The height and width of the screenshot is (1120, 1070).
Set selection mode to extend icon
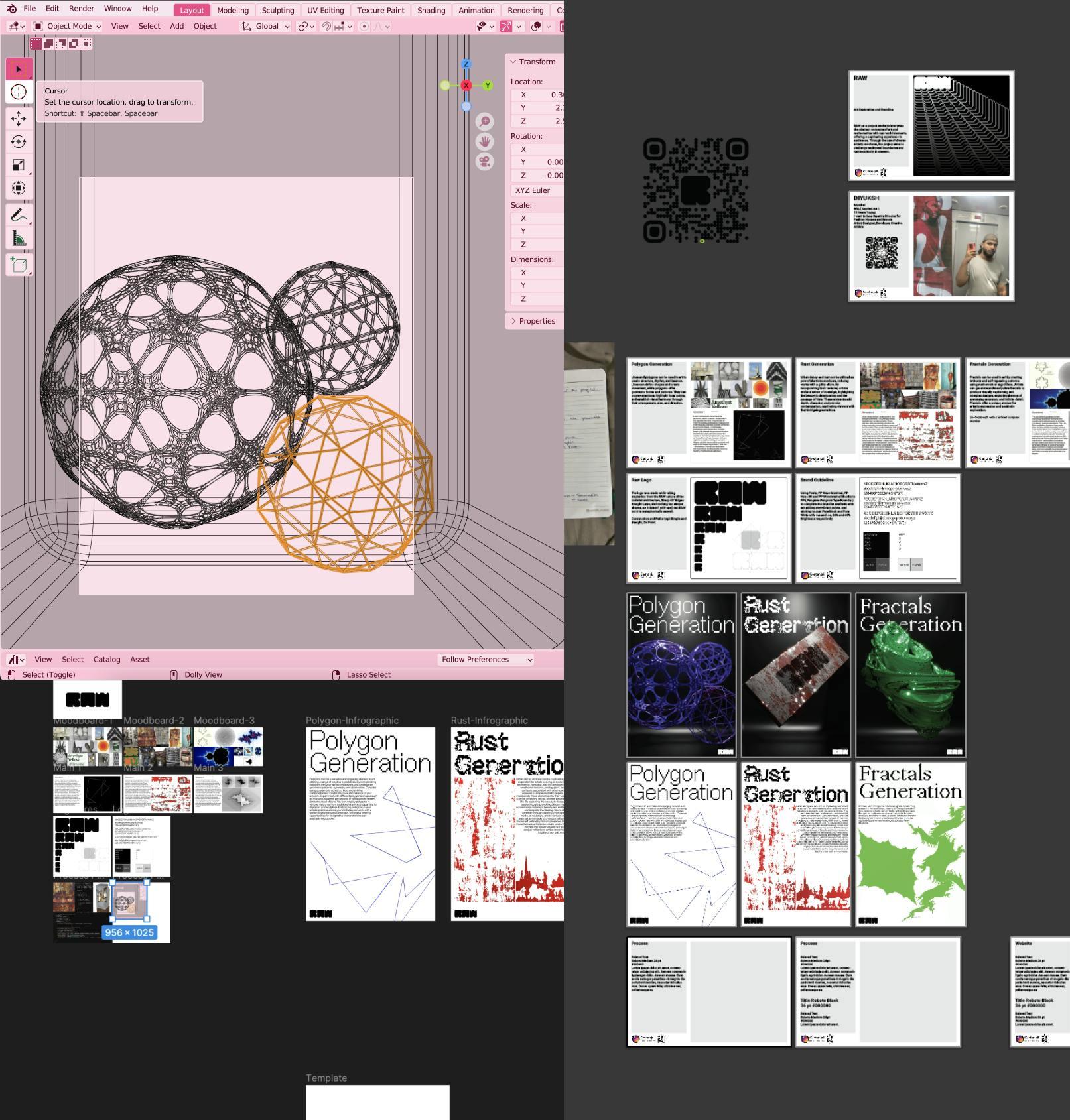[x=48, y=44]
